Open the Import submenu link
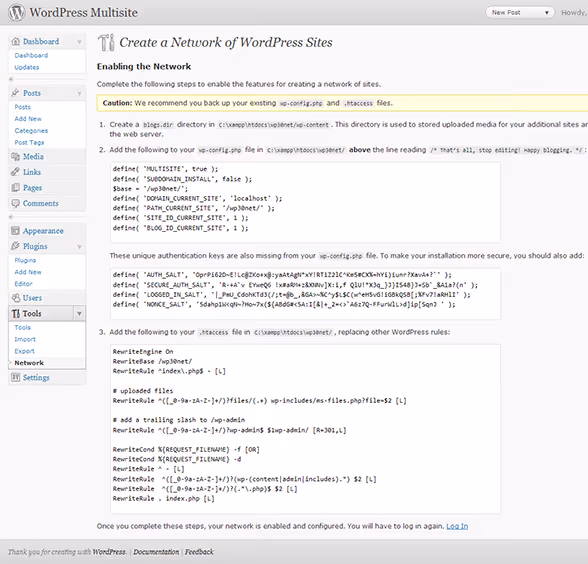Screen dimensions: 588x564 tap(25, 339)
